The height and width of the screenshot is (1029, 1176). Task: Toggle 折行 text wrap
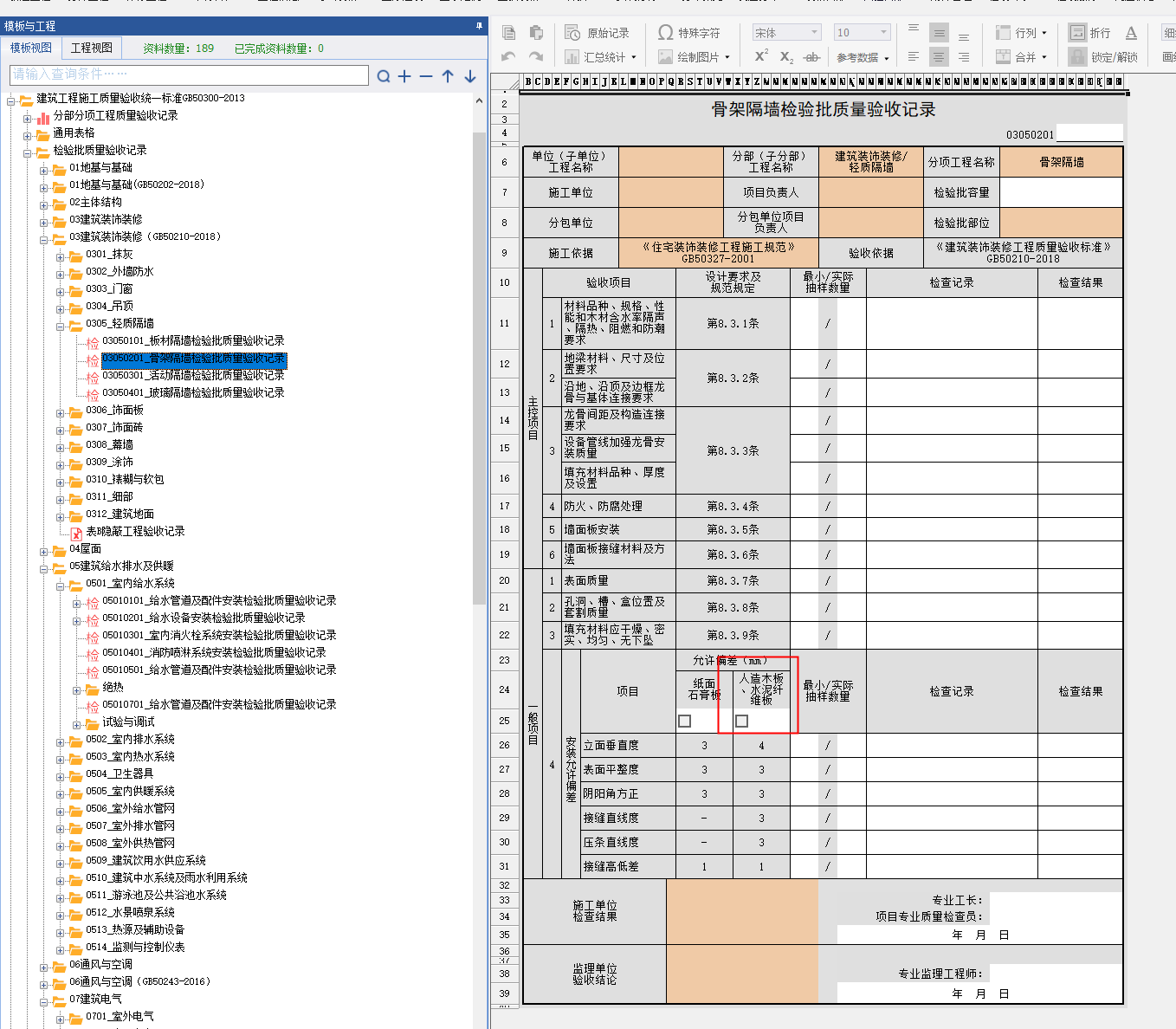(x=1090, y=33)
